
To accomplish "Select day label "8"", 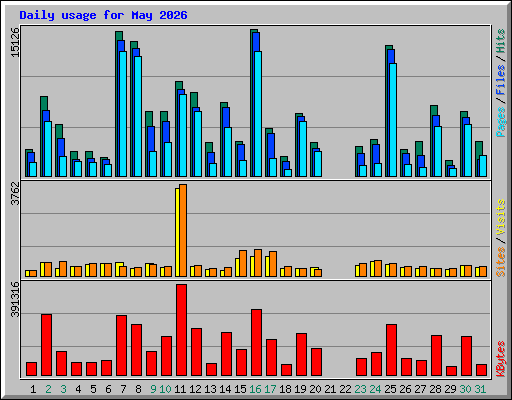I will pyautogui.click(x=138, y=389).
